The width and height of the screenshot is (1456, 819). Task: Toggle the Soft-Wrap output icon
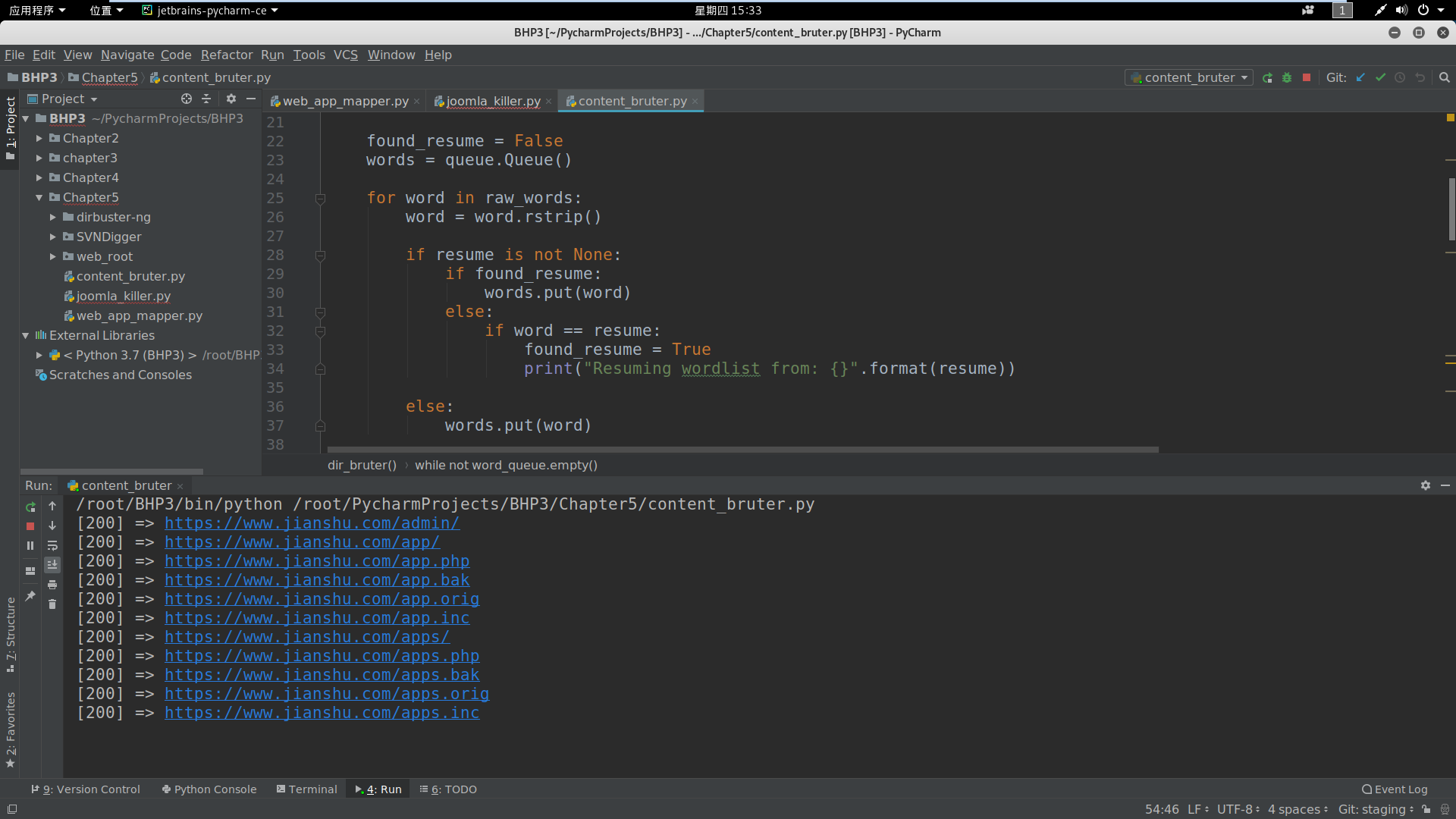(52, 545)
